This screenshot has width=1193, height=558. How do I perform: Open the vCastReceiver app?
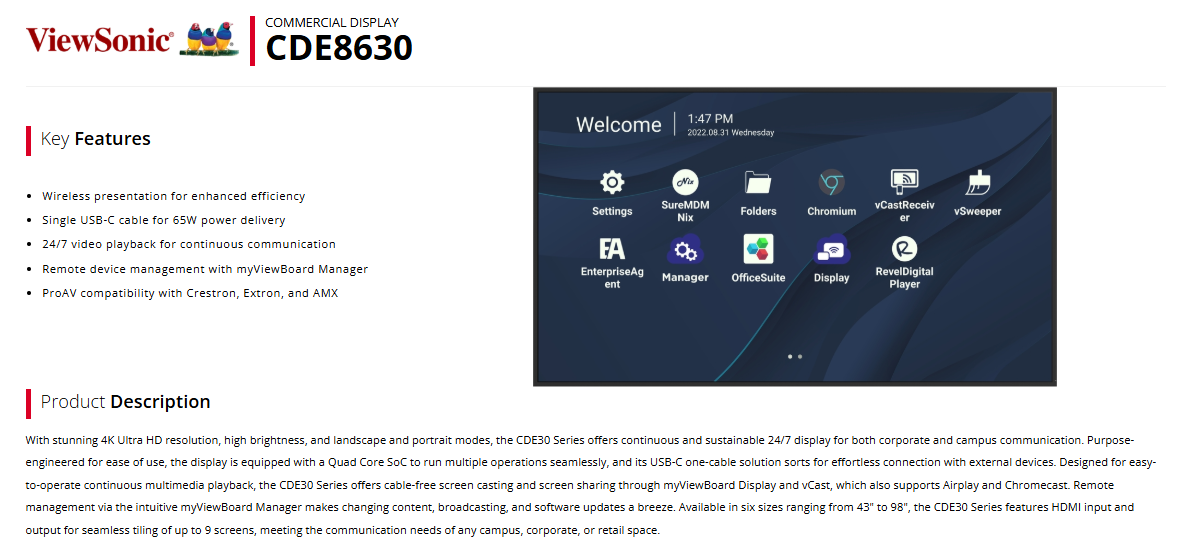(904, 182)
